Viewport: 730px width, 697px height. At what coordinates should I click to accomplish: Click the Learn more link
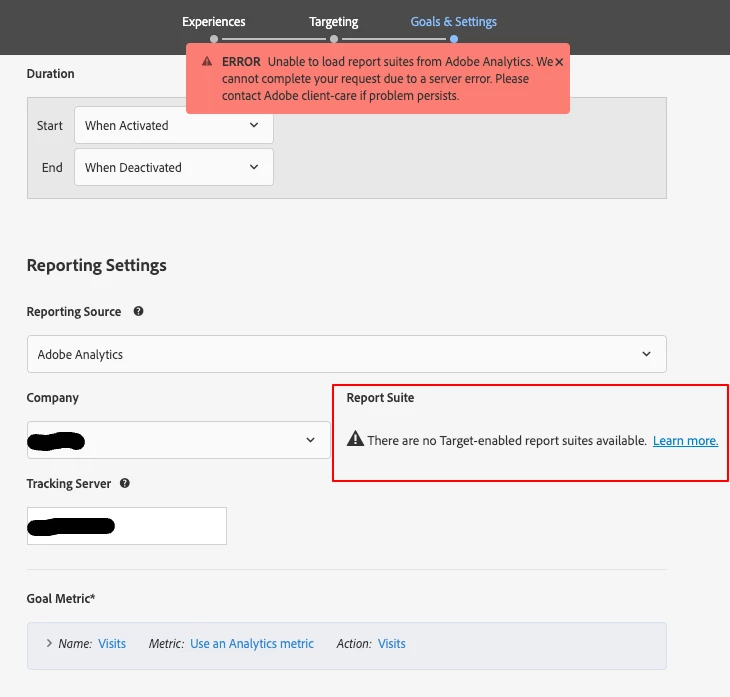(x=685, y=440)
